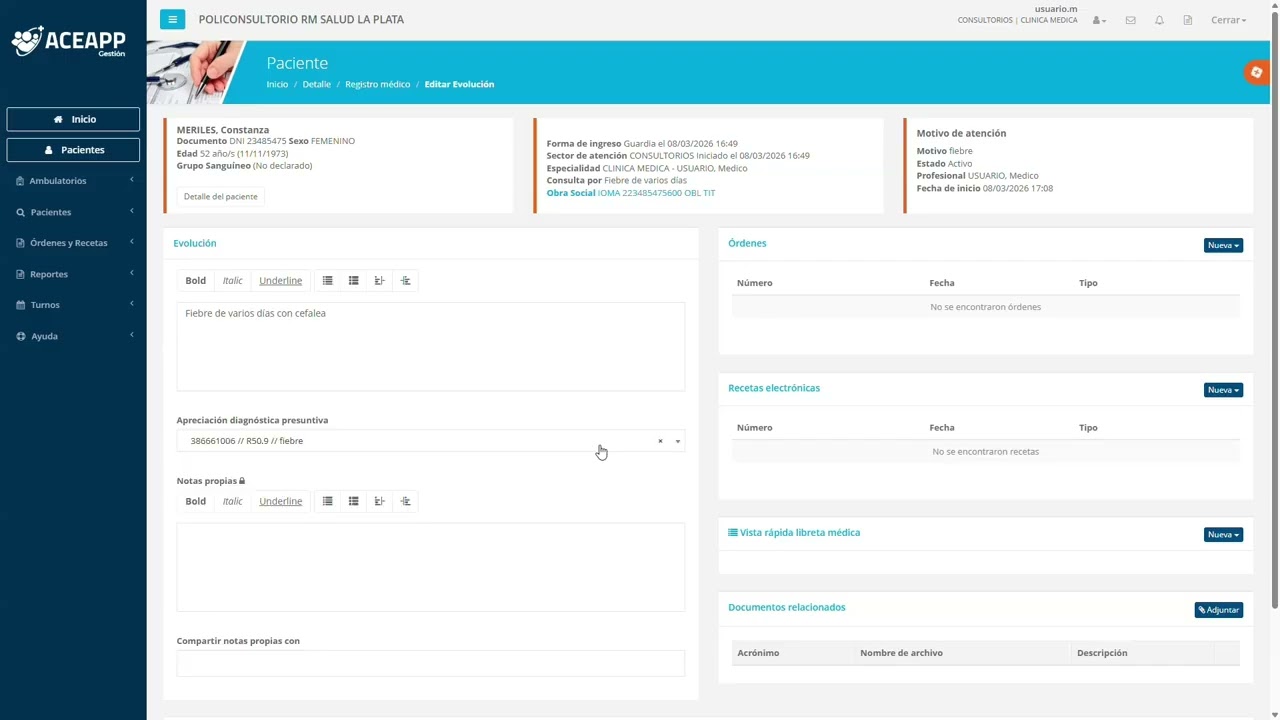Image resolution: width=1280 pixels, height=720 pixels.
Task: Toggle Bold in Evolución editor
Action: [196, 281]
